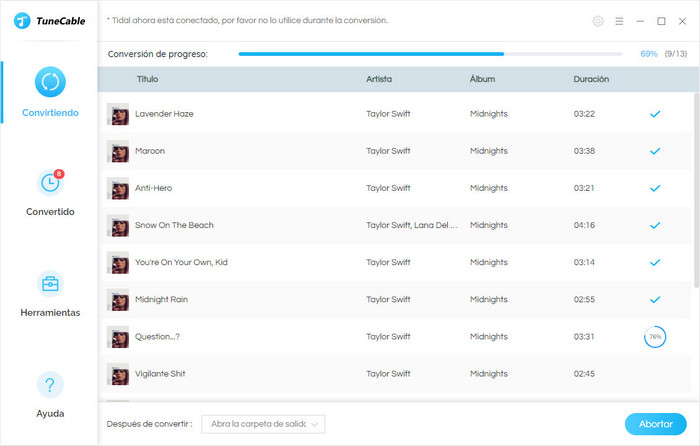Image resolution: width=700 pixels, height=446 pixels.
Task: Click the You're On Your Own, Kid thumbnail
Action: (x=118, y=263)
